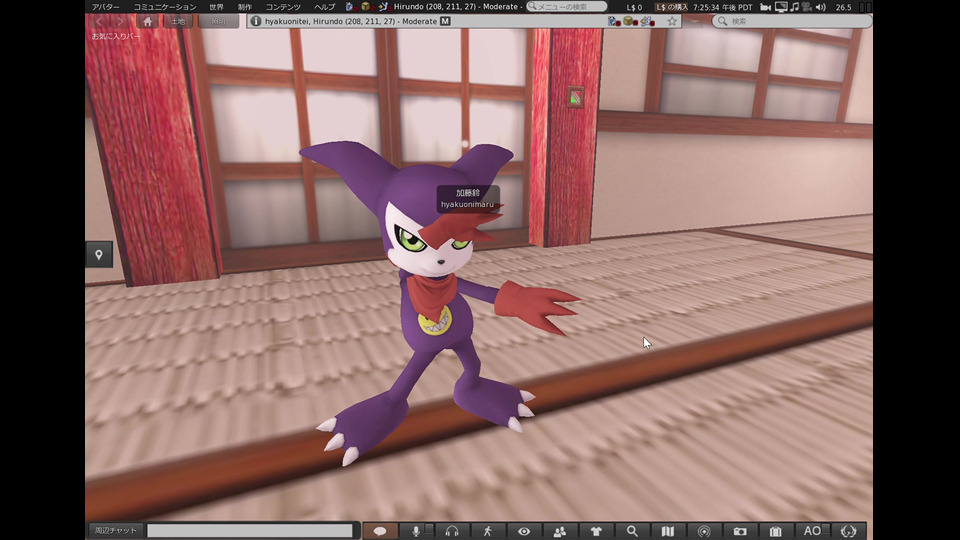Open the mini-map radar button
The height and width of the screenshot is (540, 960).
pyautogui.click(x=703, y=531)
